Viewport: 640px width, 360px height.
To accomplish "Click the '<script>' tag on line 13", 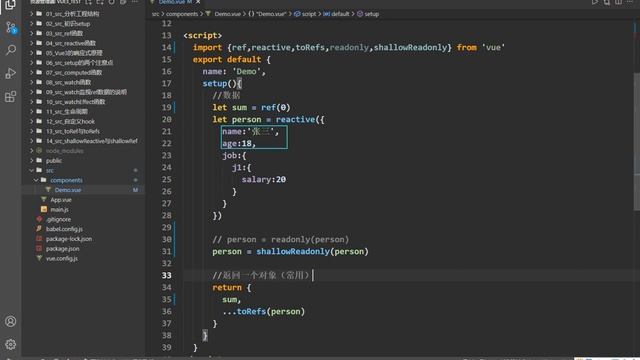I will pos(203,36).
